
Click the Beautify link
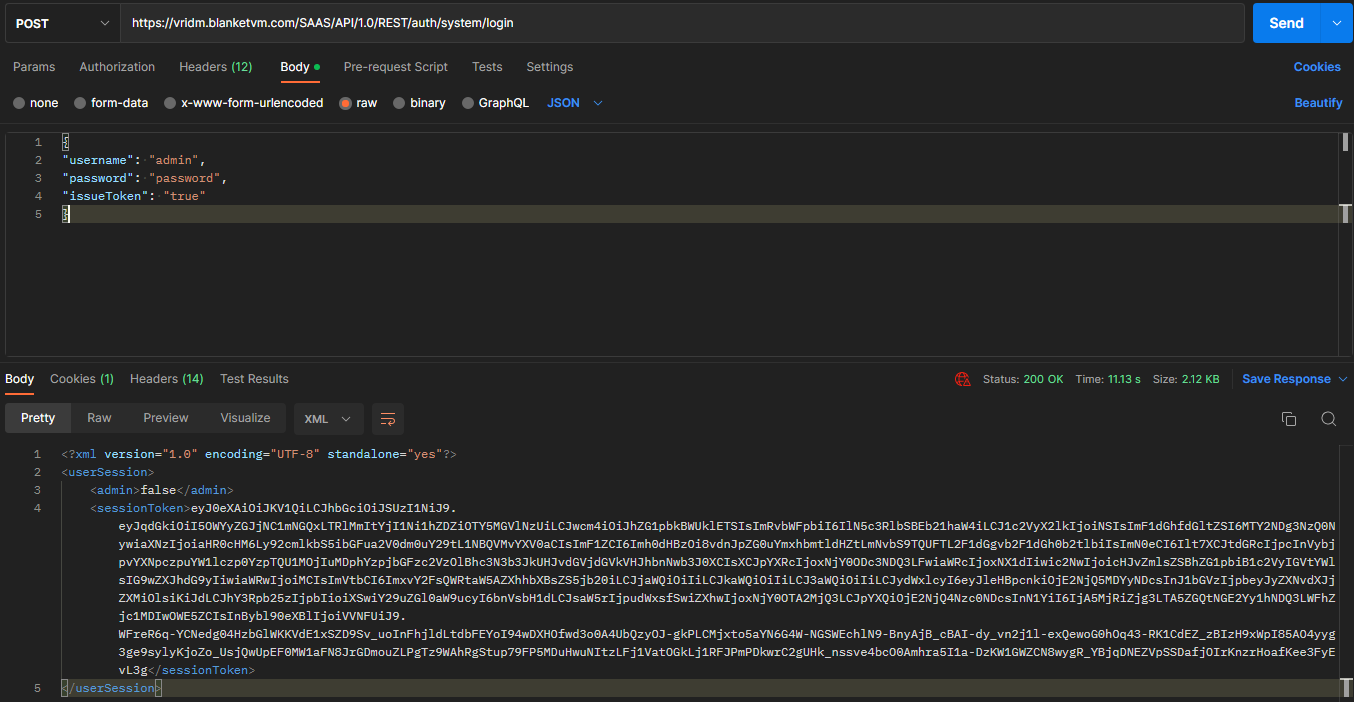(1318, 103)
